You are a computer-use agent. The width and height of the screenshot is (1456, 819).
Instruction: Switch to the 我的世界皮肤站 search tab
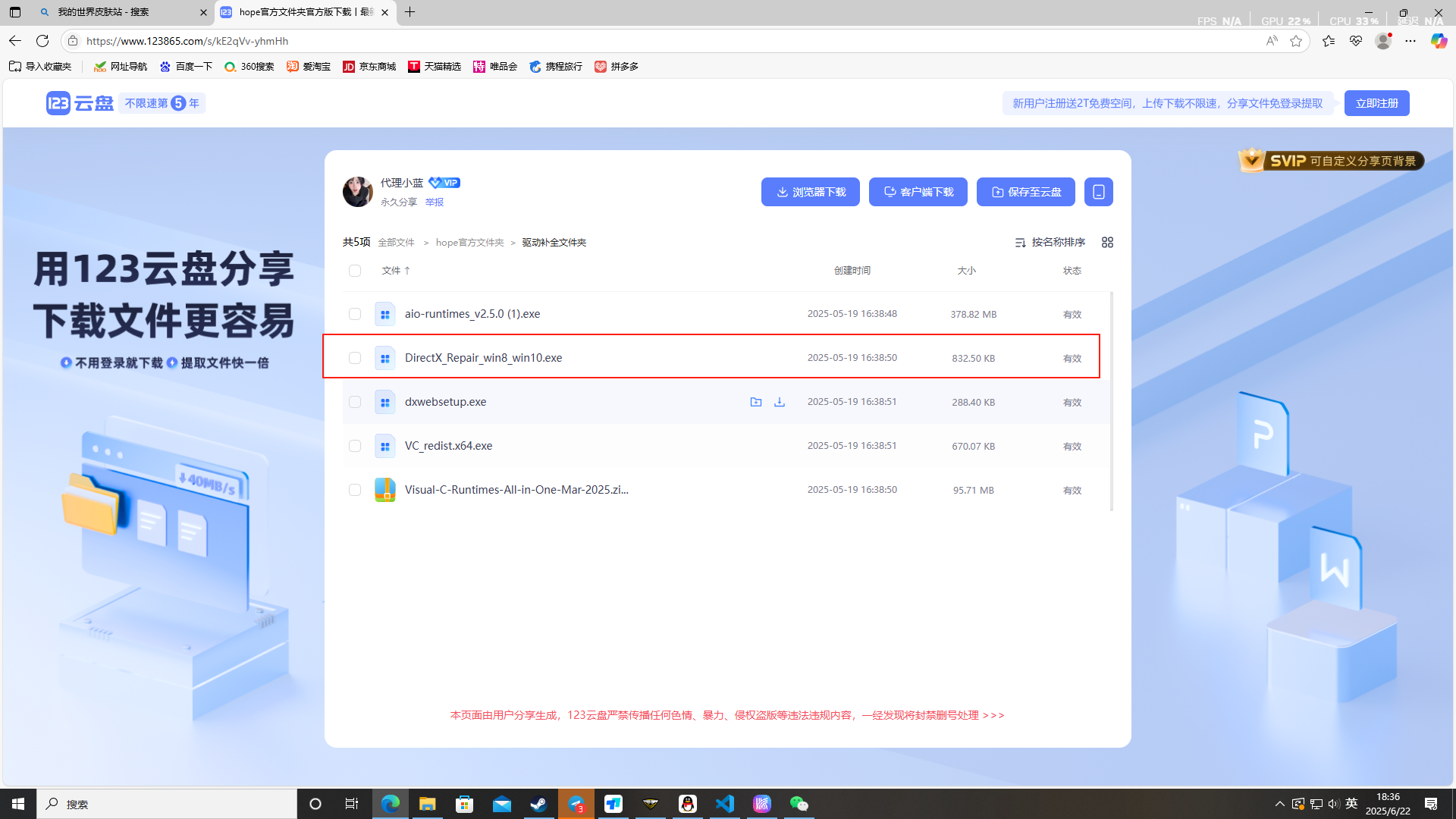click(123, 12)
